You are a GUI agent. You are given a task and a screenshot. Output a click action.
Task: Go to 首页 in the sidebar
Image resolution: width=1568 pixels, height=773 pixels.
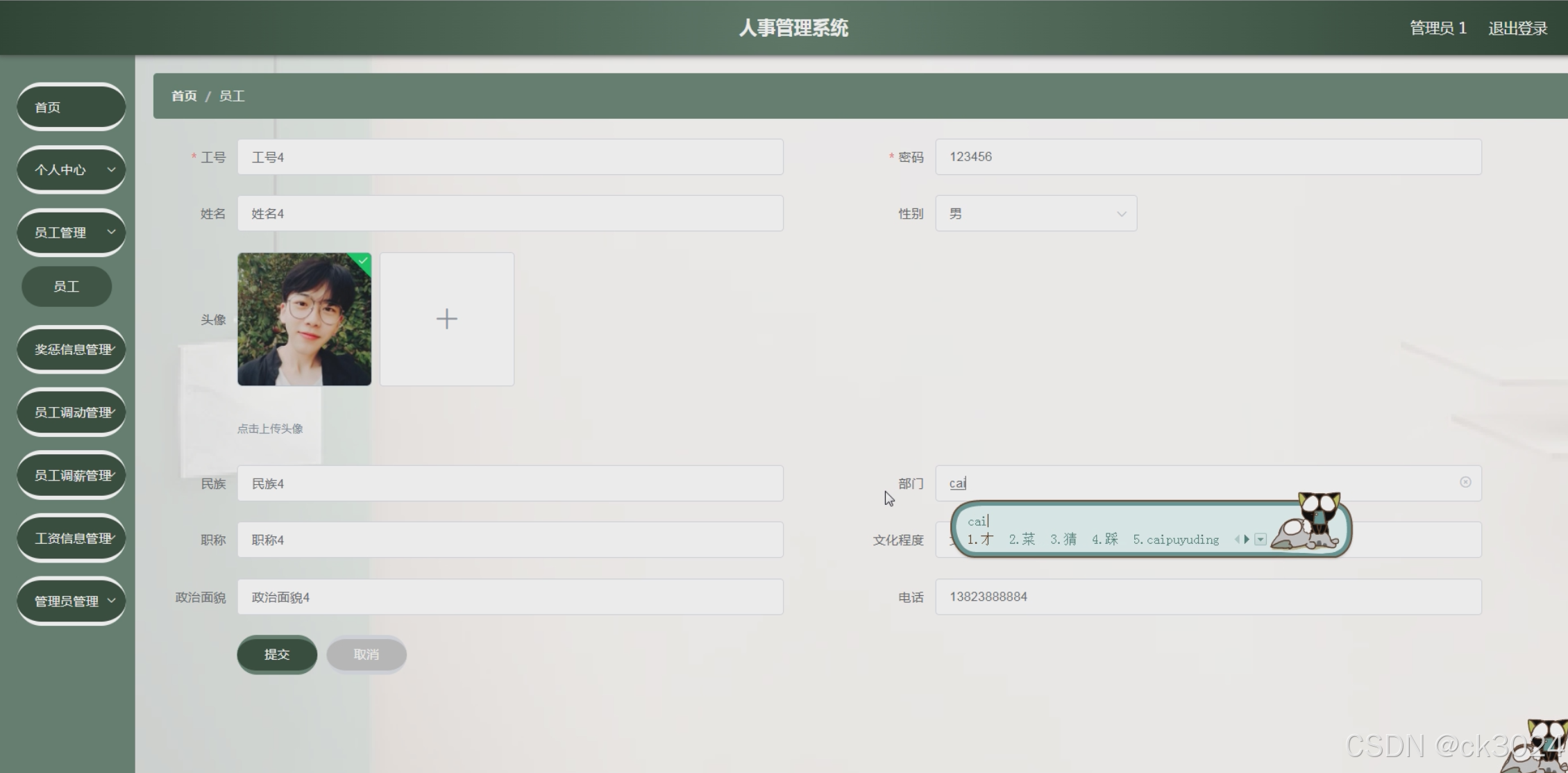click(71, 107)
